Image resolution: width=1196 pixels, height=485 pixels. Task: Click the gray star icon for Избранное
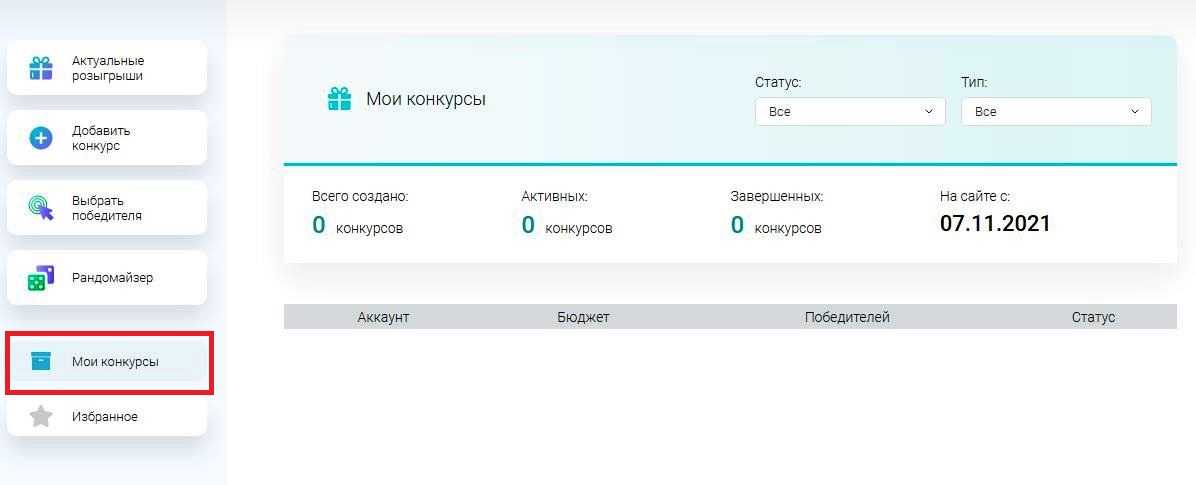[41, 416]
